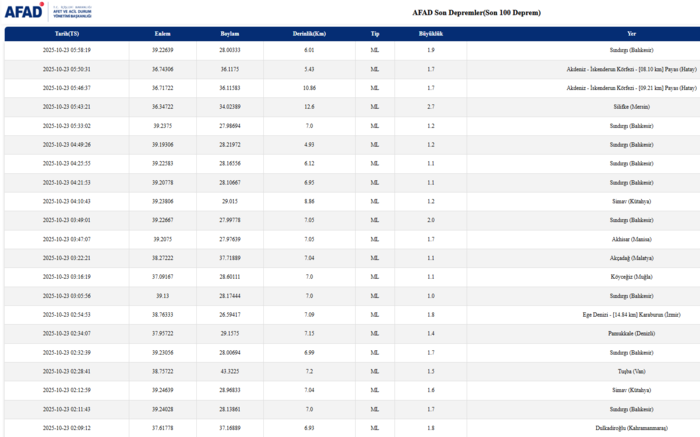The image size is (700, 437).
Task: Select the Tip column header
Action: [x=374, y=33]
